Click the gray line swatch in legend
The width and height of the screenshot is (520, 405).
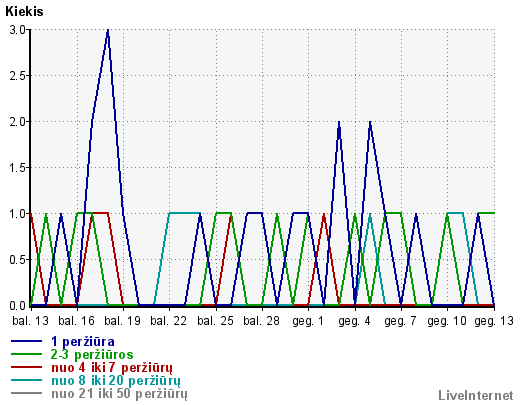tap(27, 393)
